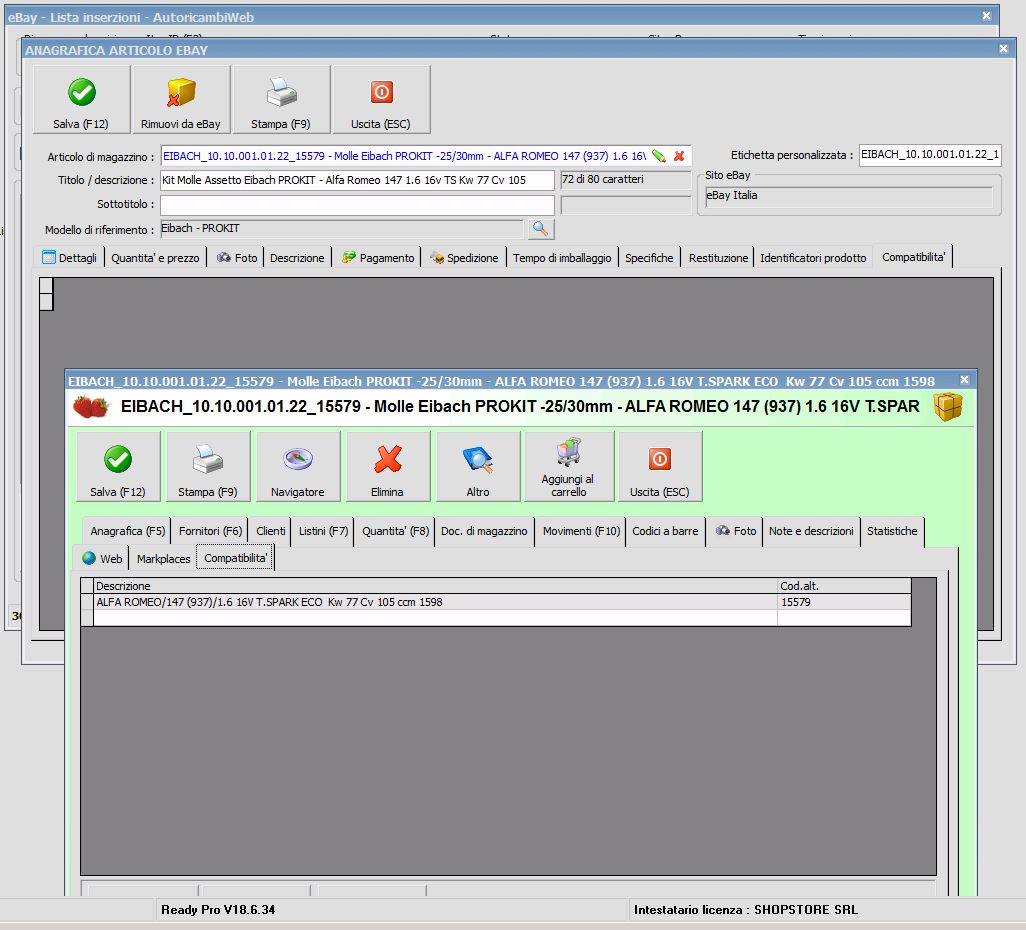Click the Articolo di magazzino field
This screenshot has height=930, width=1026.
pos(404,156)
